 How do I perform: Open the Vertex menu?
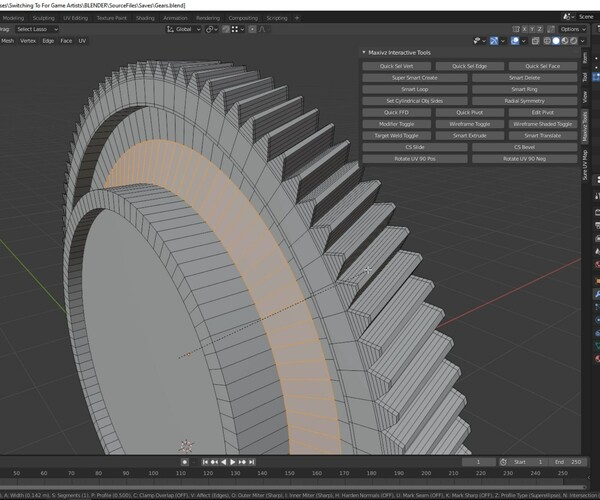28,41
